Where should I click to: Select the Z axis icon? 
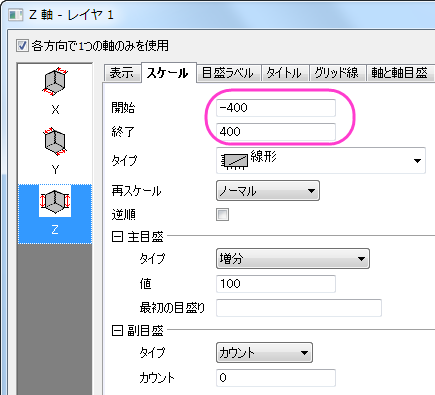pyautogui.click(x=55, y=201)
